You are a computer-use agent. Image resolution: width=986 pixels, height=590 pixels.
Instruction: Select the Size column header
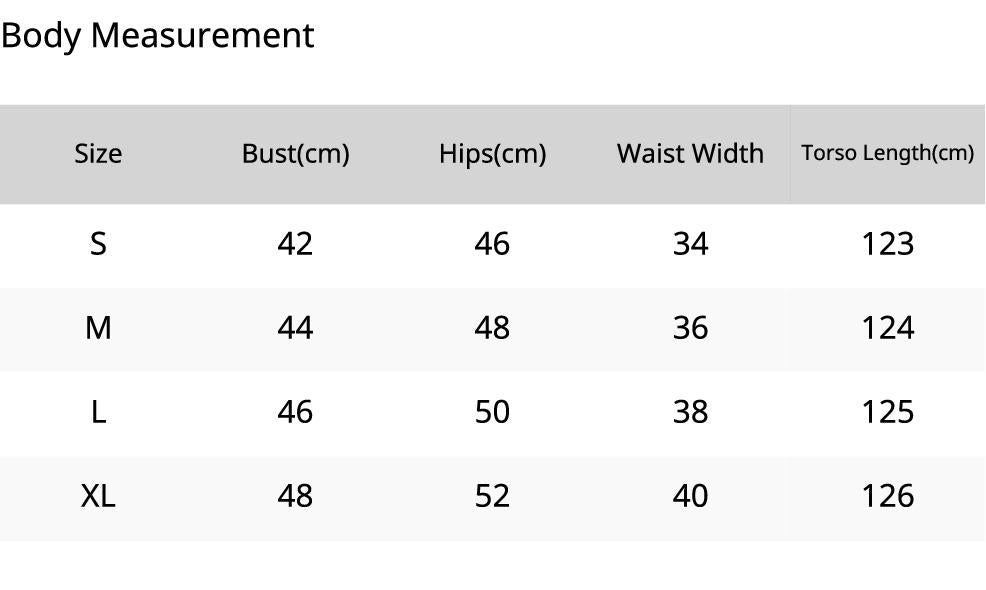click(x=98, y=154)
